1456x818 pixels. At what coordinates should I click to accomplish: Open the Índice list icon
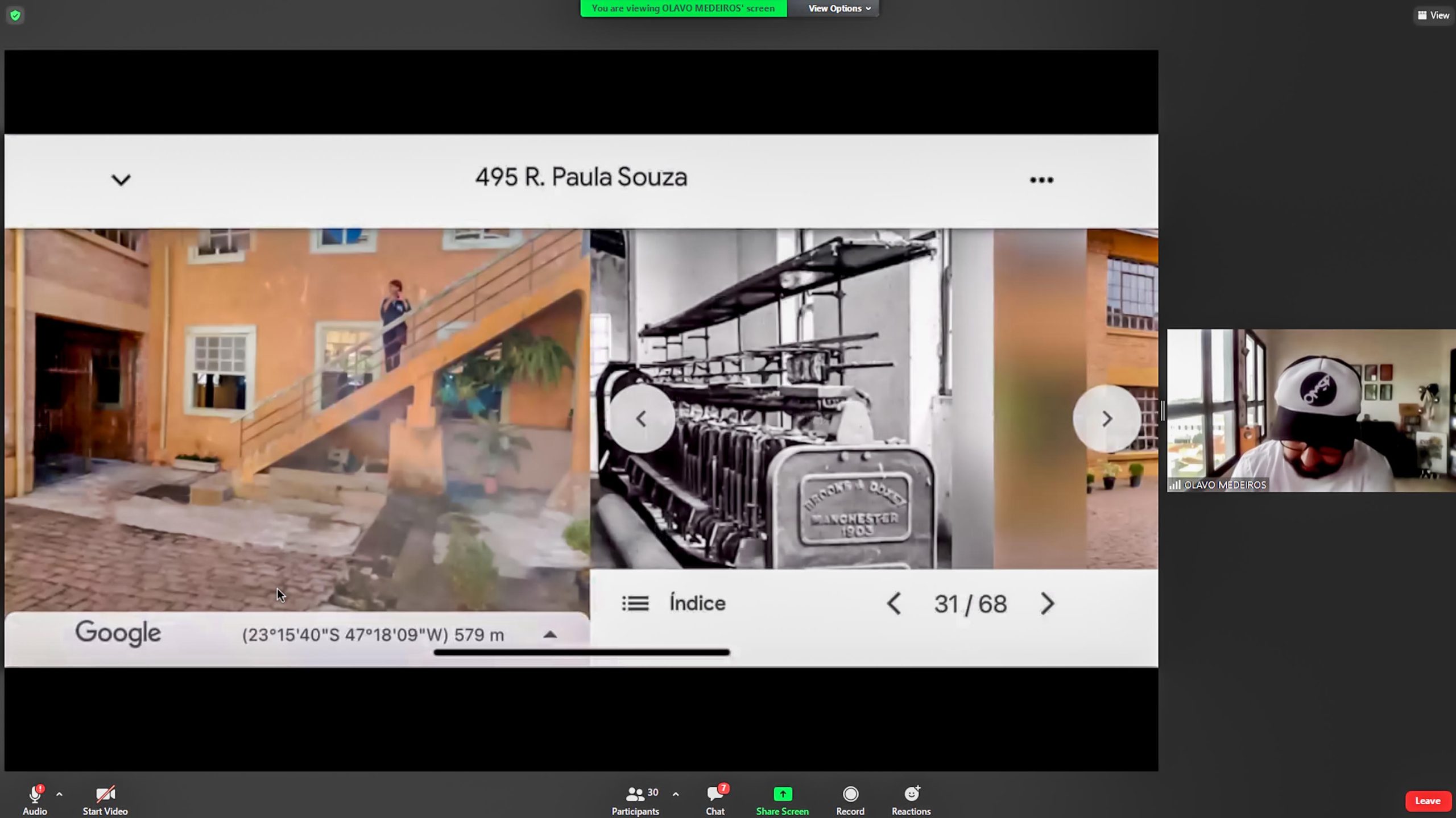(635, 603)
